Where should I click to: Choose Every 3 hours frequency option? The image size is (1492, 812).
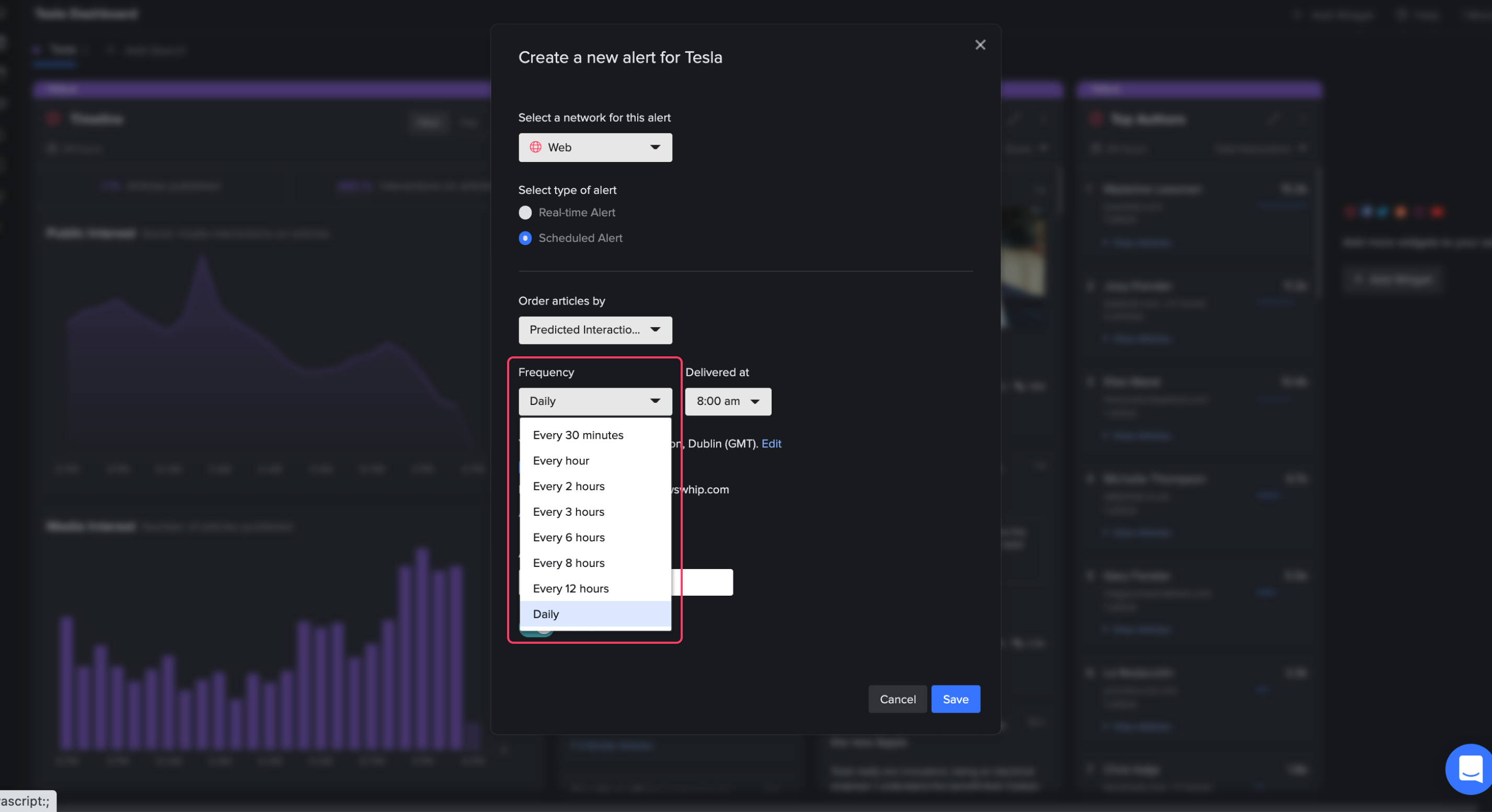coord(595,512)
